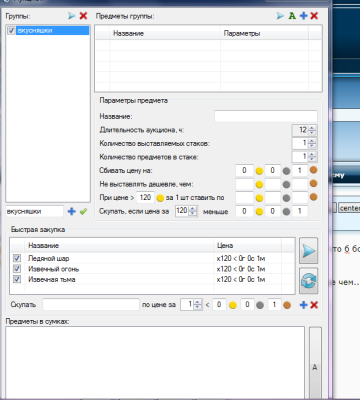
Task: Click the Название input field in Параметры предмета
Action: [x=266, y=116]
